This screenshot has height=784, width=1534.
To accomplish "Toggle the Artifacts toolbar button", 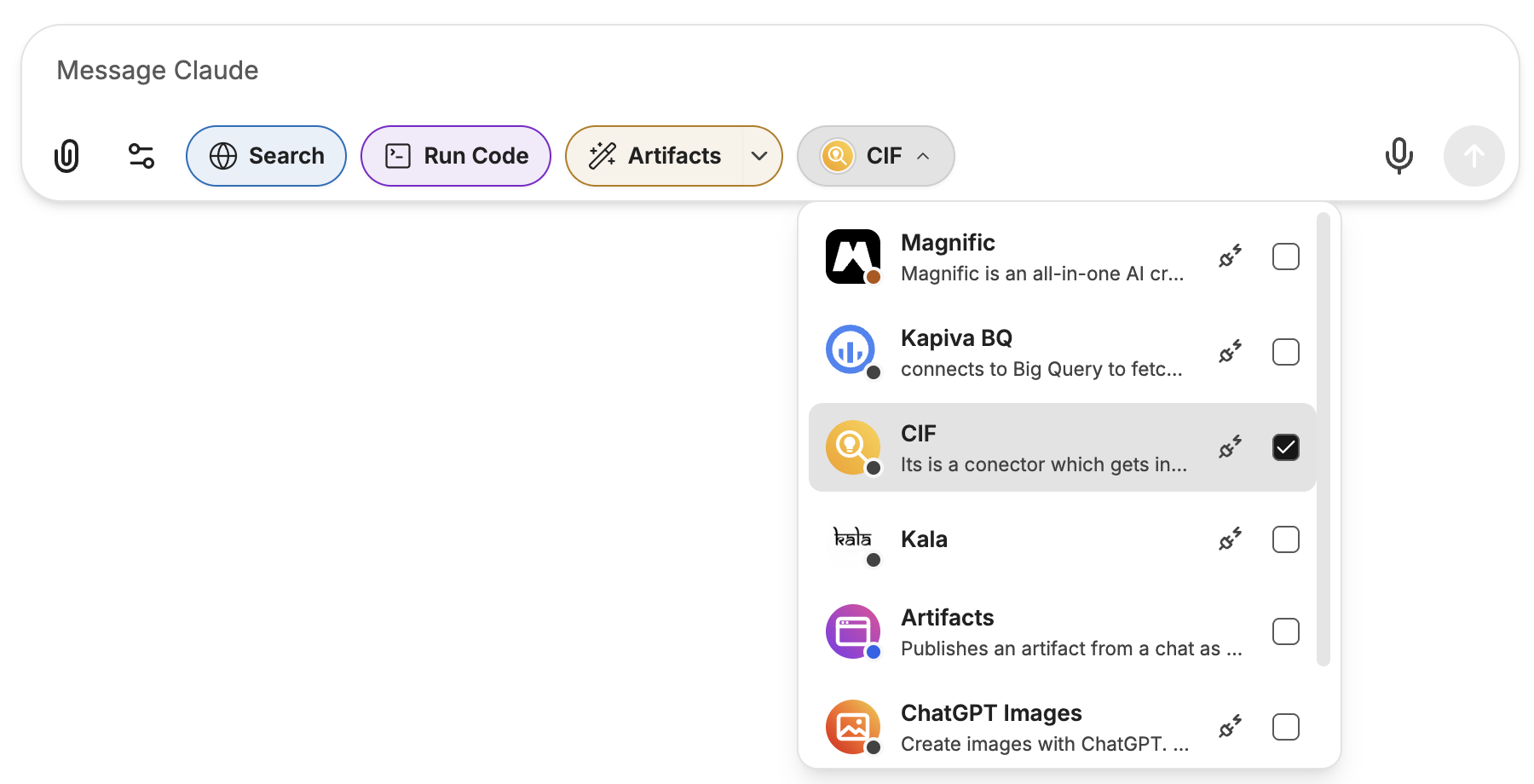I will pos(655,156).
